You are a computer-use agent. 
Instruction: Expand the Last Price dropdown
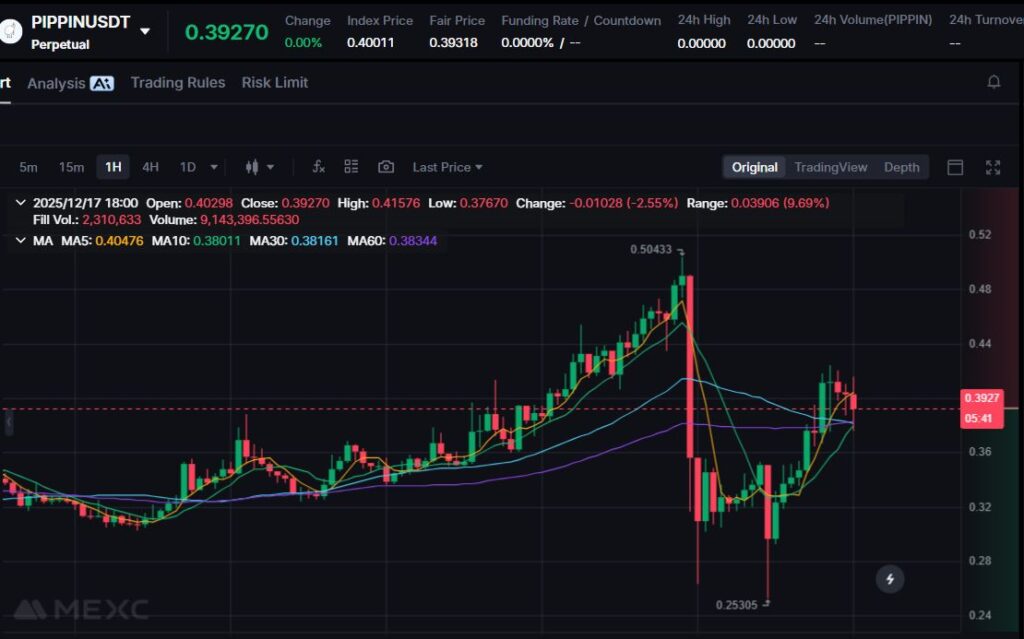click(x=447, y=167)
